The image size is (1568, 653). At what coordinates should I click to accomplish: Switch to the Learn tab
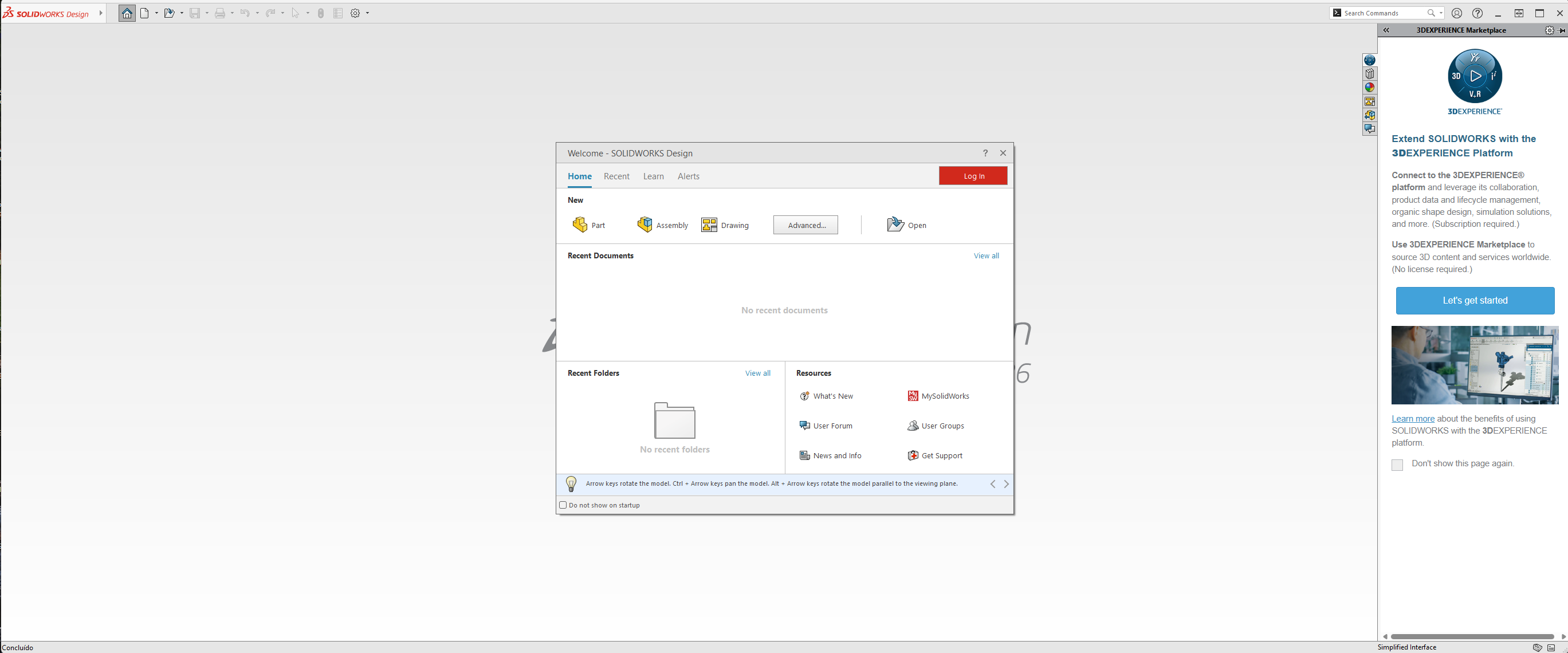pos(653,176)
